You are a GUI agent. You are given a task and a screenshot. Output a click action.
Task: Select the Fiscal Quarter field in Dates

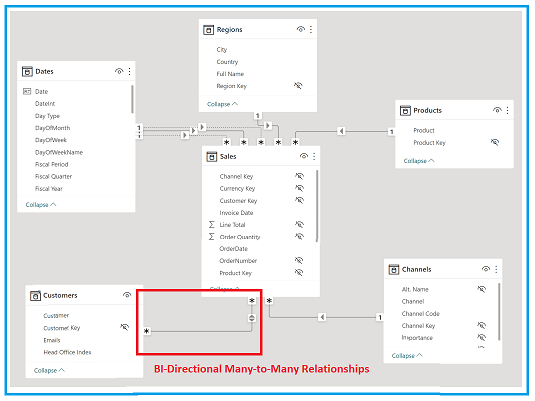(54, 176)
